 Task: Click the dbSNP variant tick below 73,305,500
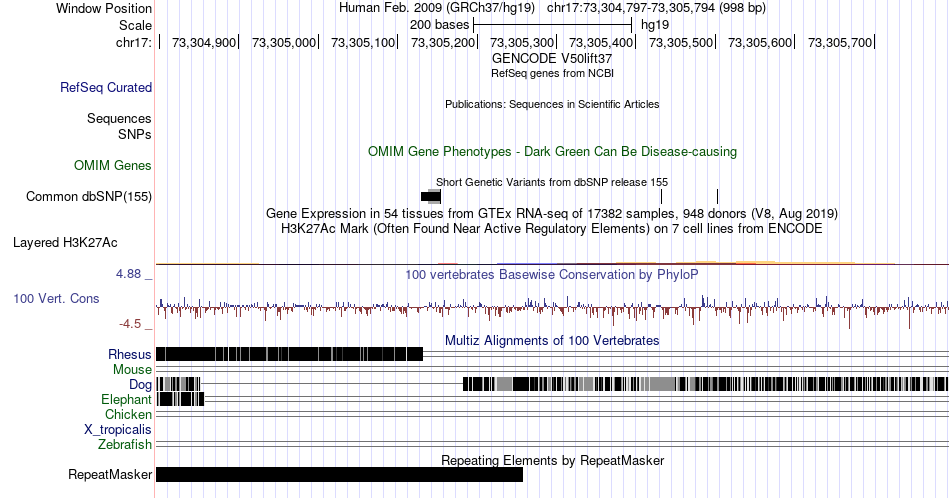(717, 196)
